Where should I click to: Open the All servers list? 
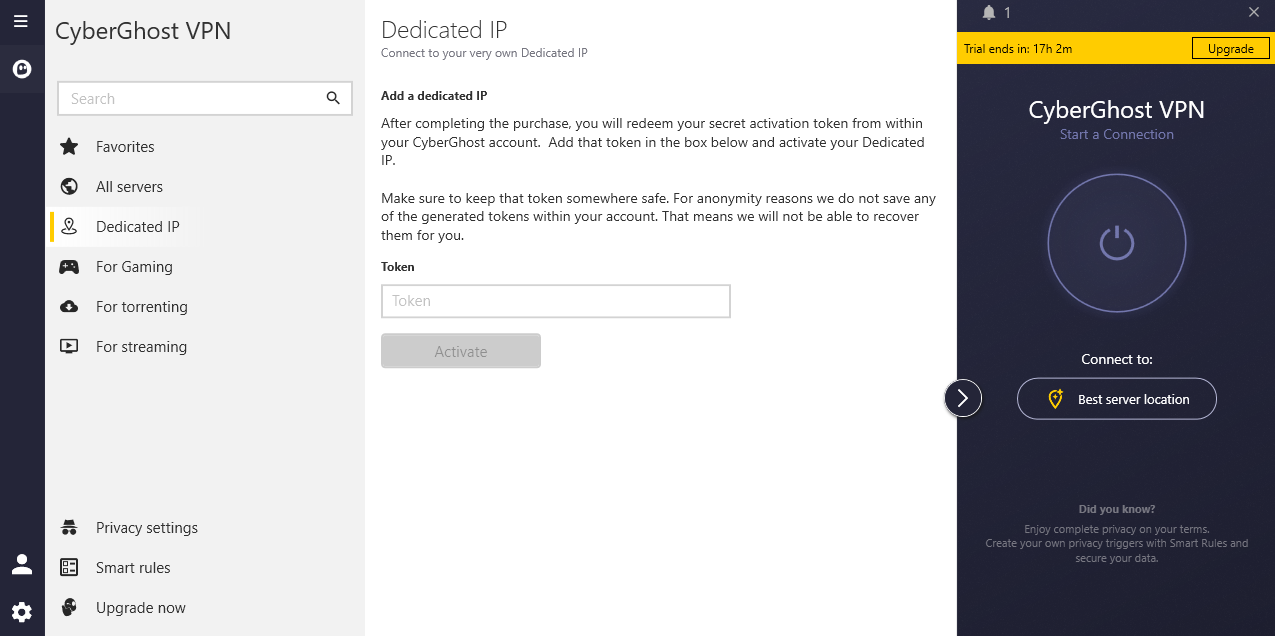[x=129, y=187]
